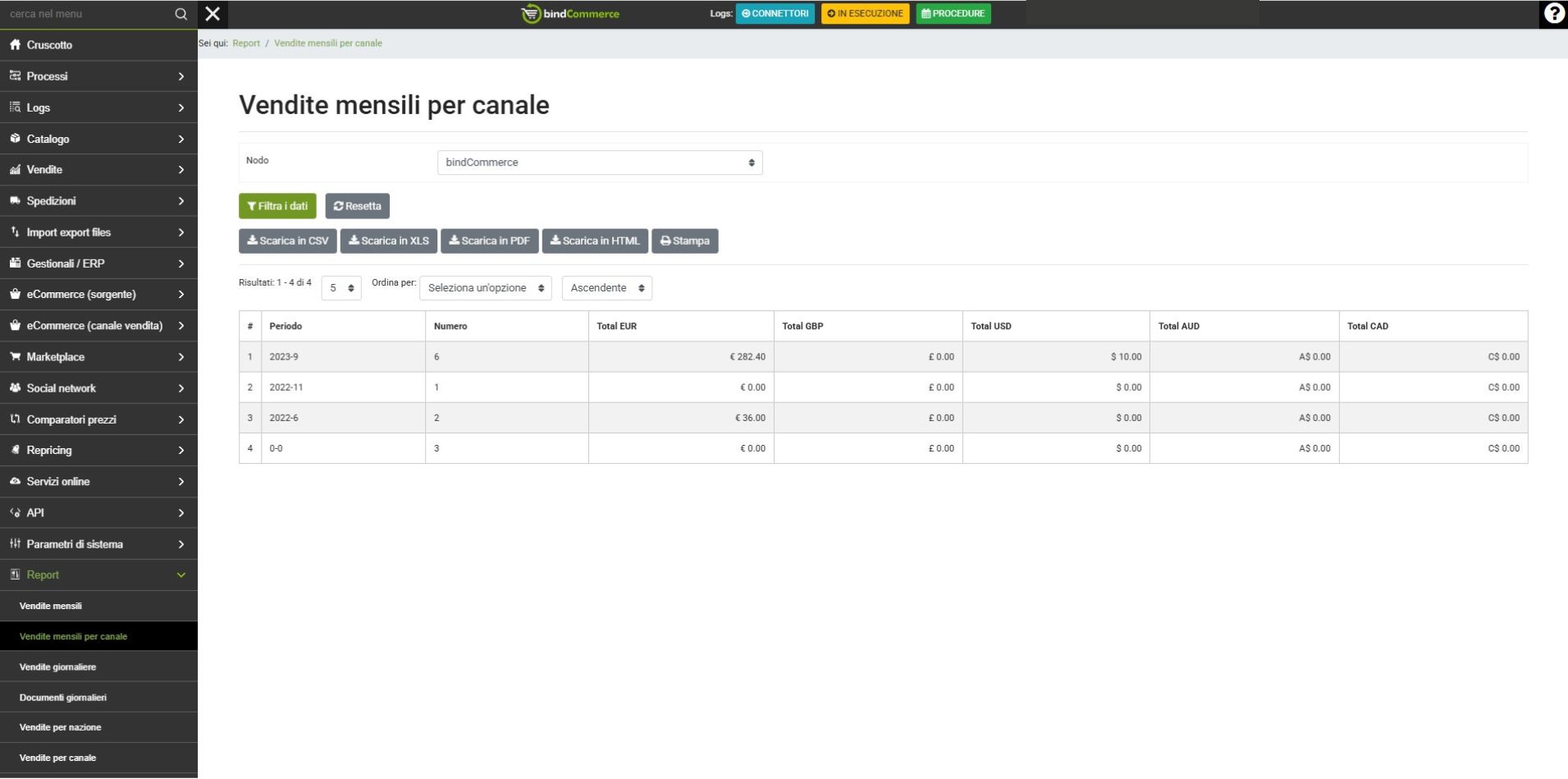The width and height of the screenshot is (1568, 779).
Task: Click the bindCommerce logo
Action: point(571,14)
